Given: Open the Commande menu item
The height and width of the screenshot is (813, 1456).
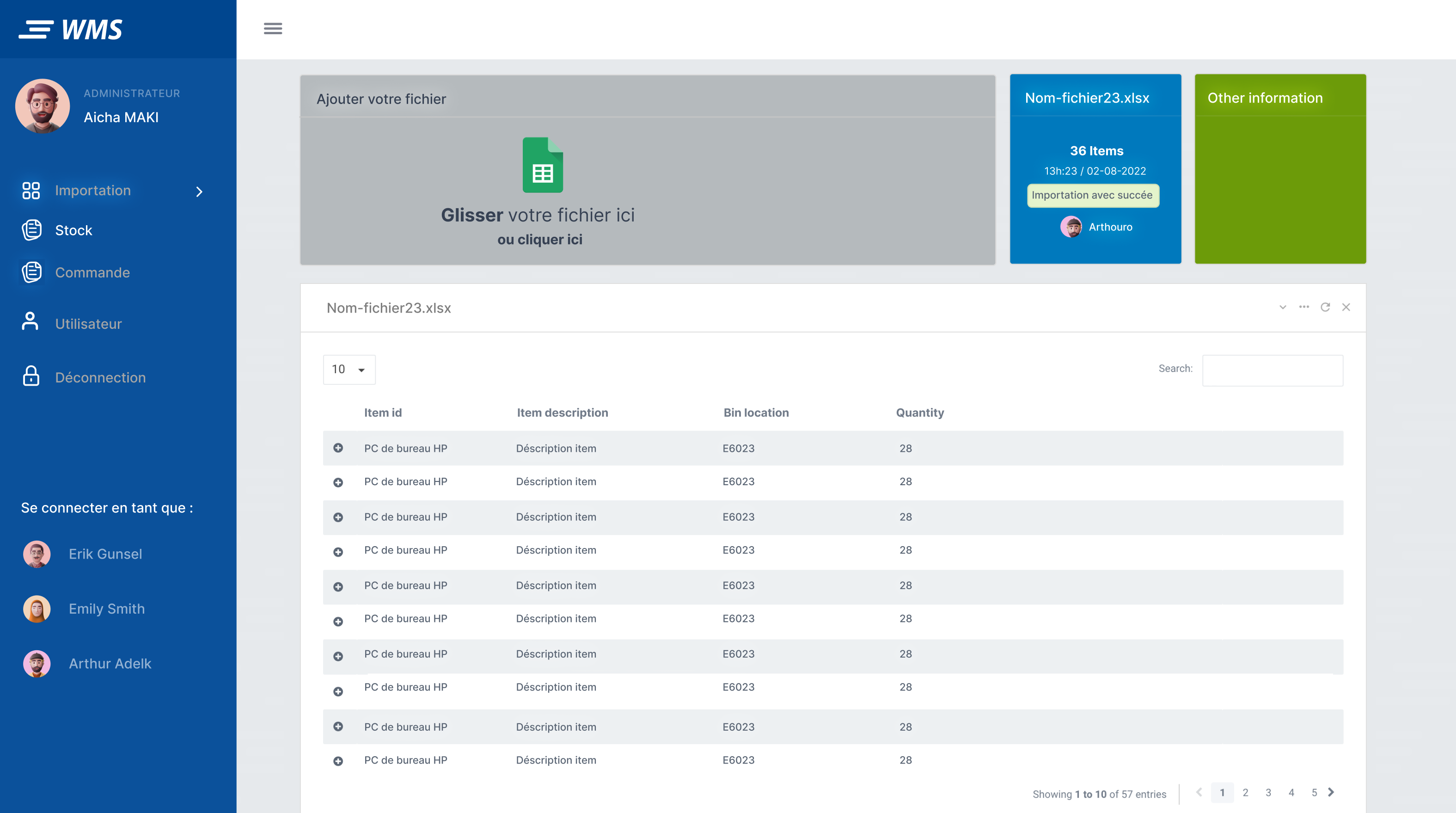Looking at the screenshot, I should tap(92, 272).
